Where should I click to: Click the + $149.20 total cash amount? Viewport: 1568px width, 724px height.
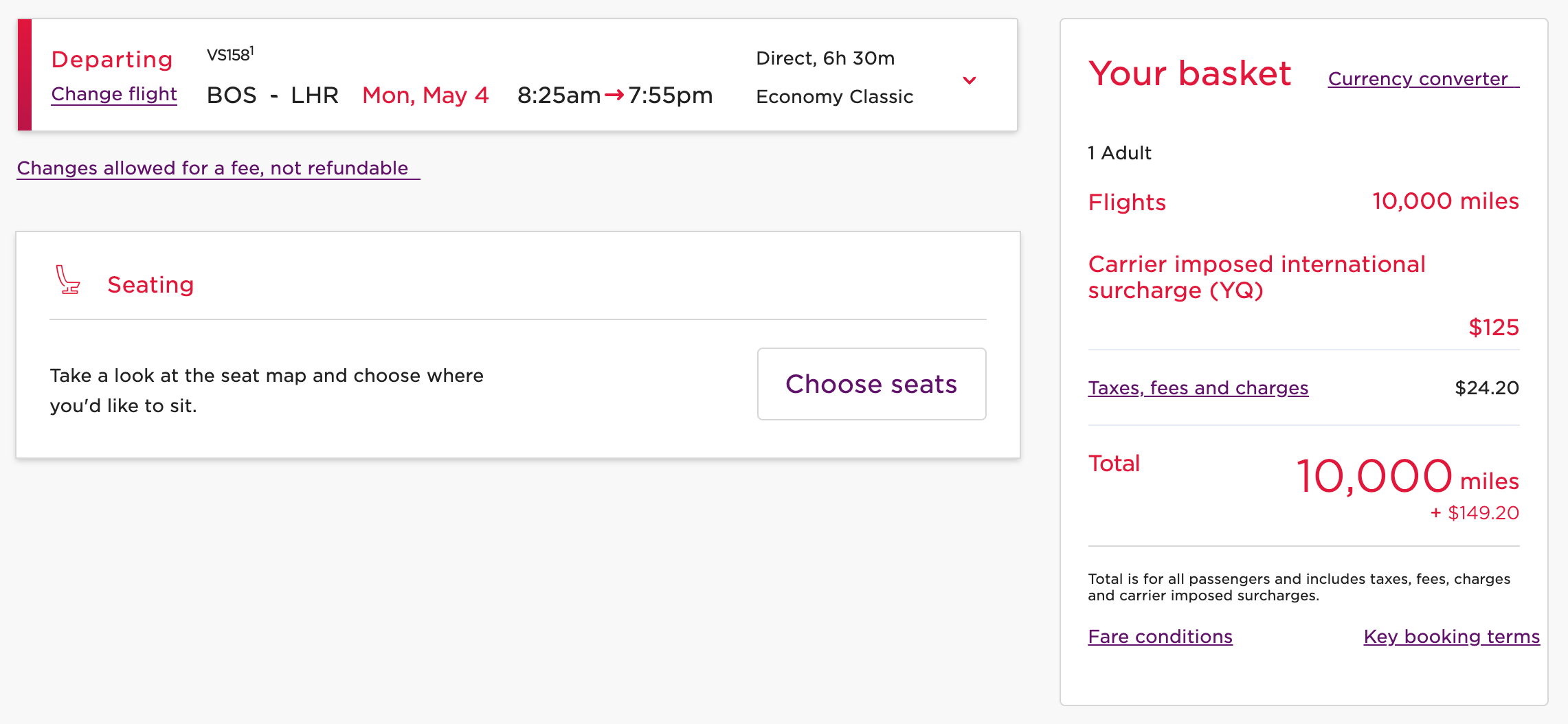pos(1475,513)
